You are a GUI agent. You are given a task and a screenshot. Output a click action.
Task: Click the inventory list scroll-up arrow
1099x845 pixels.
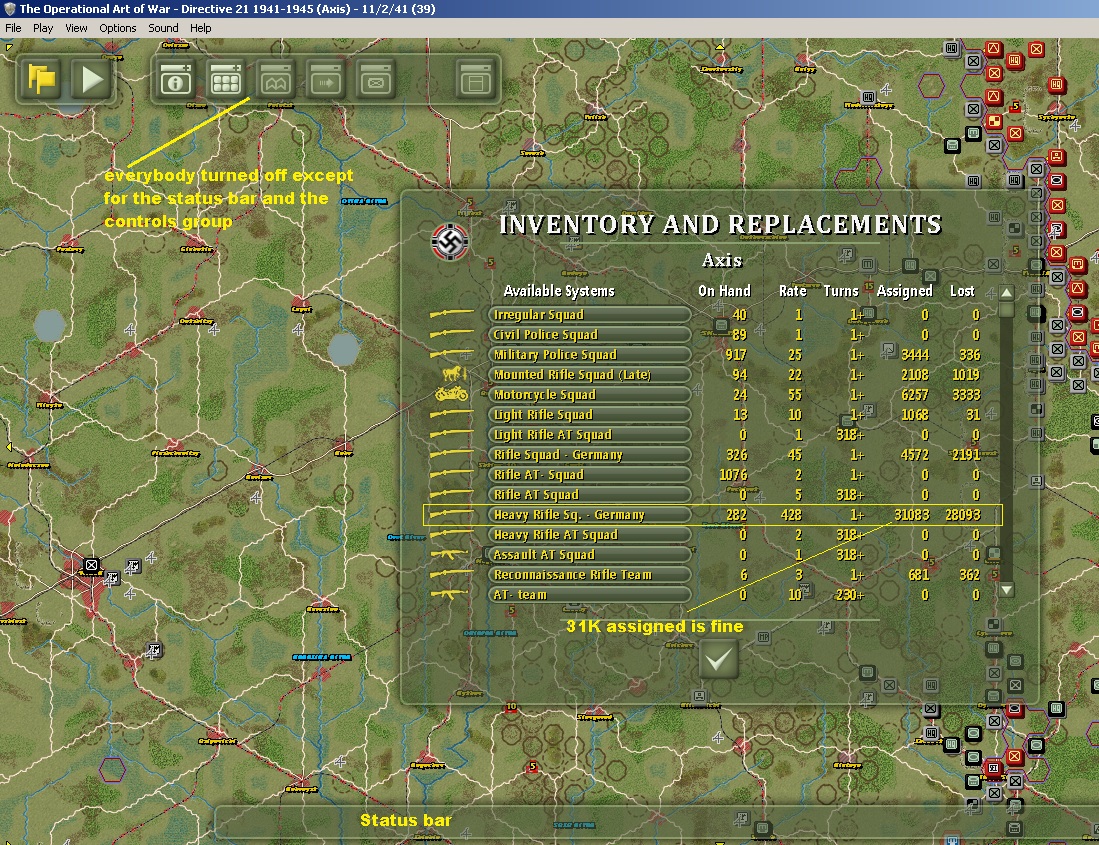point(1006,292)
